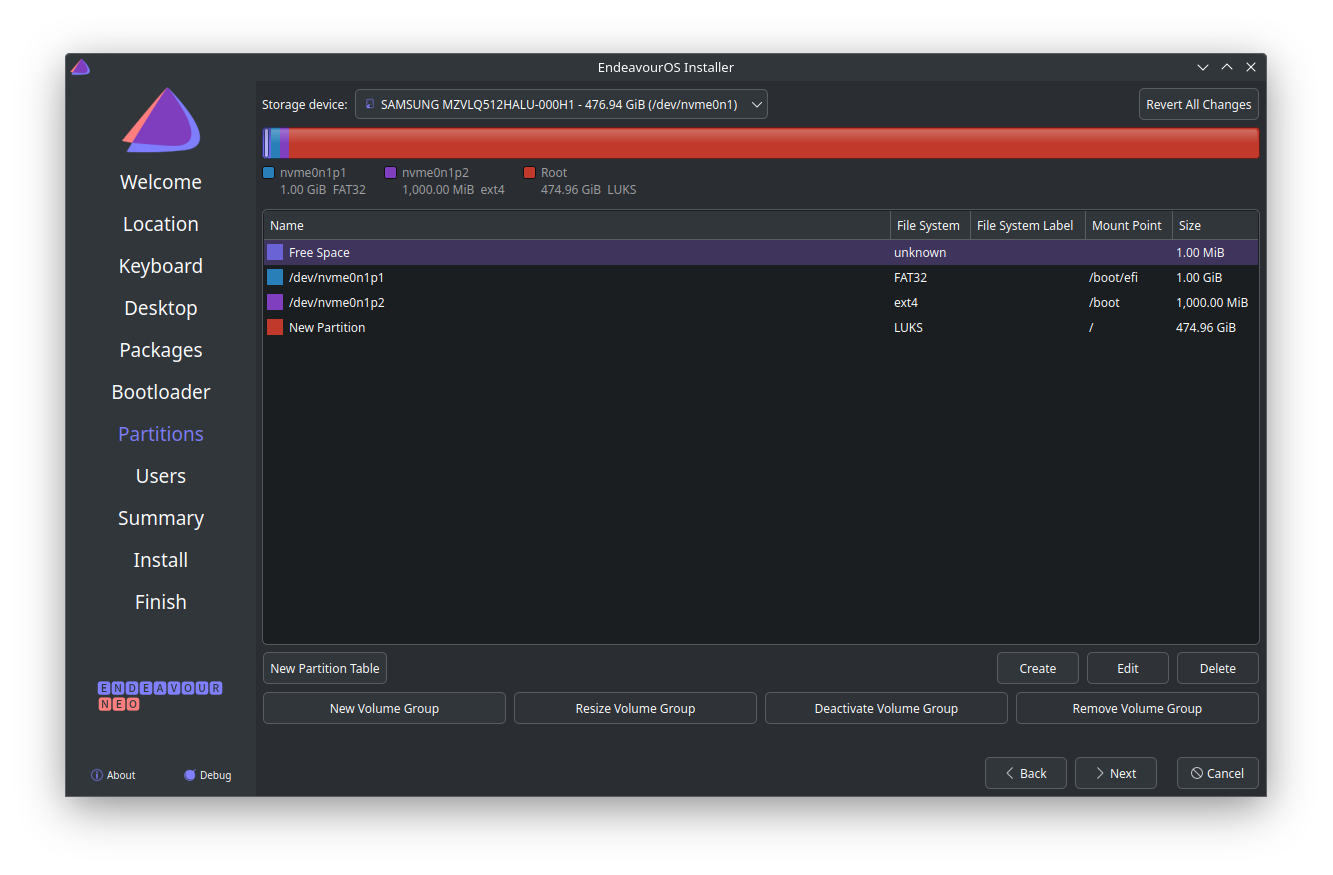
Task: Sort by Size column header
Action: (1215, 225)
